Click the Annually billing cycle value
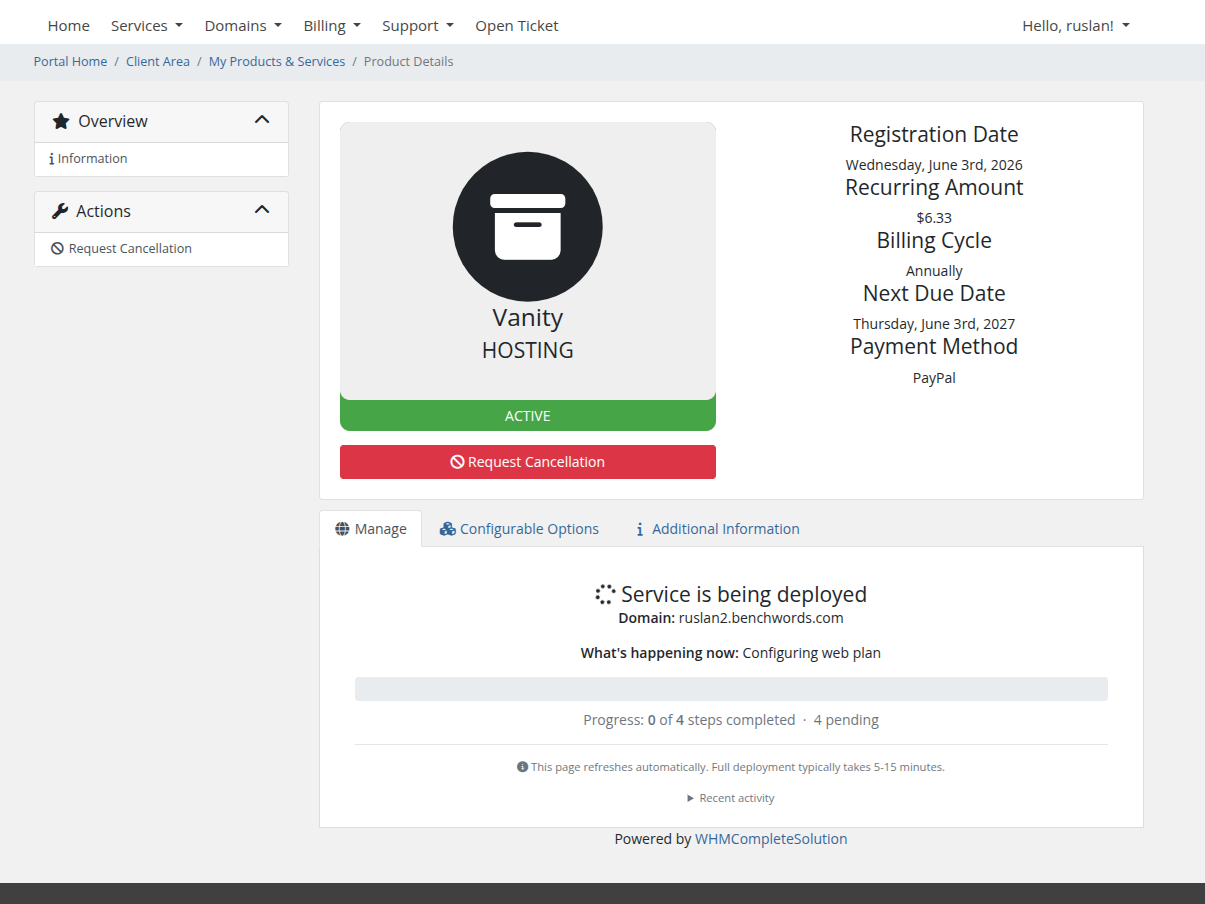 pos(934,271)
